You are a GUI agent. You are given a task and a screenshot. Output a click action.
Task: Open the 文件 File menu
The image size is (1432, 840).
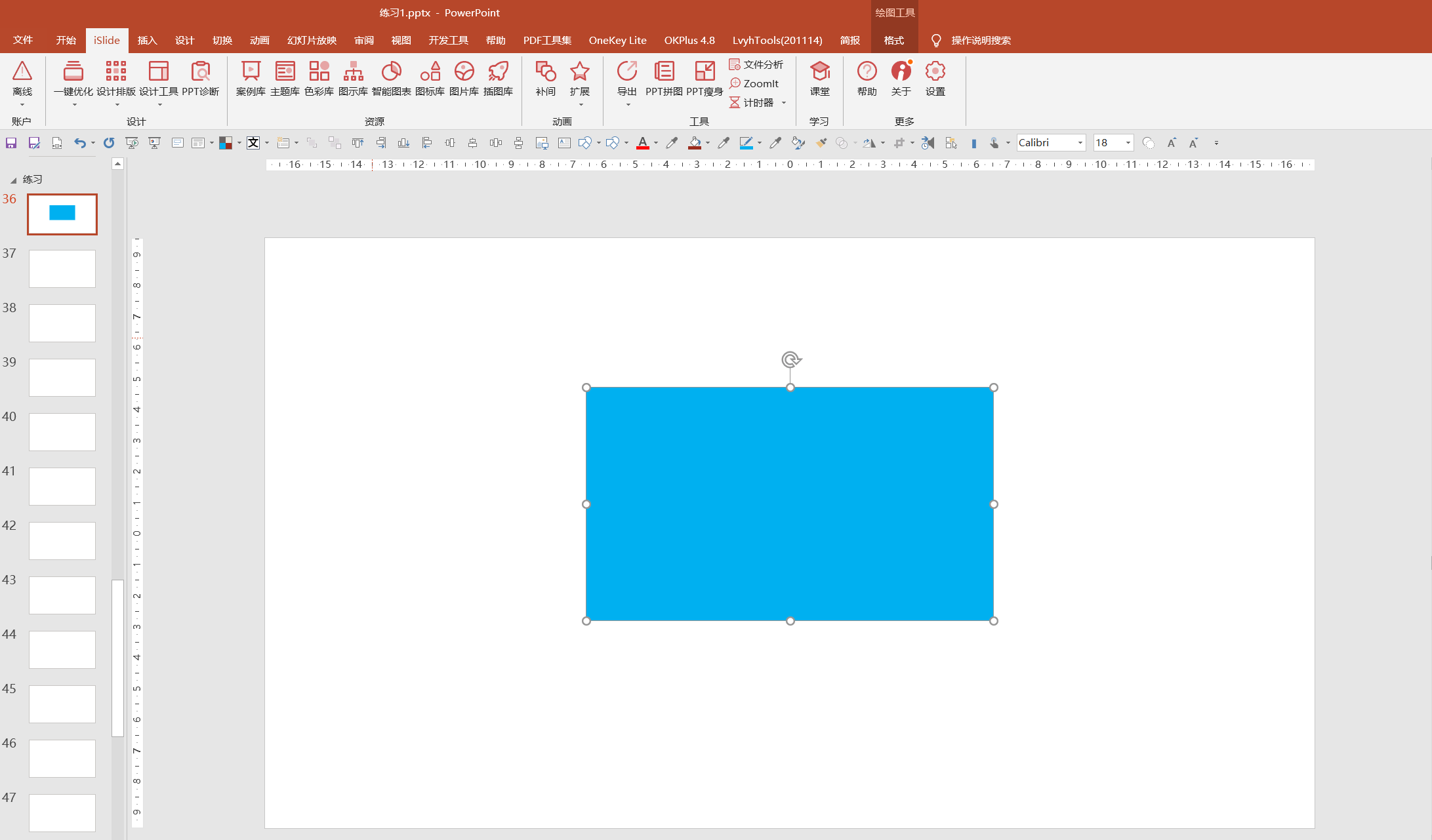point(23,41)
